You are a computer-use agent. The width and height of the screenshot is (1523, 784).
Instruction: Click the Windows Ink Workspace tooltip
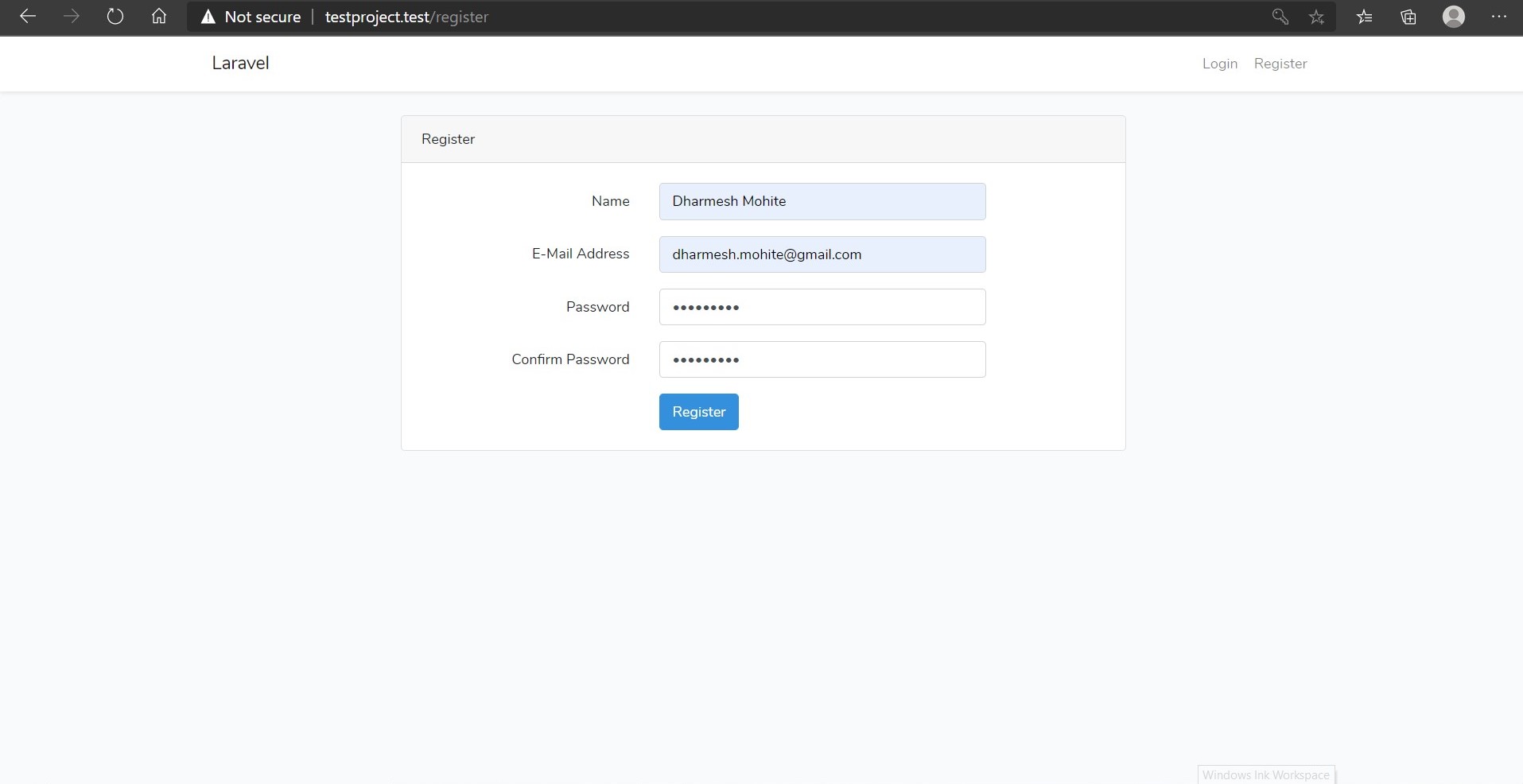point(1266,774)
